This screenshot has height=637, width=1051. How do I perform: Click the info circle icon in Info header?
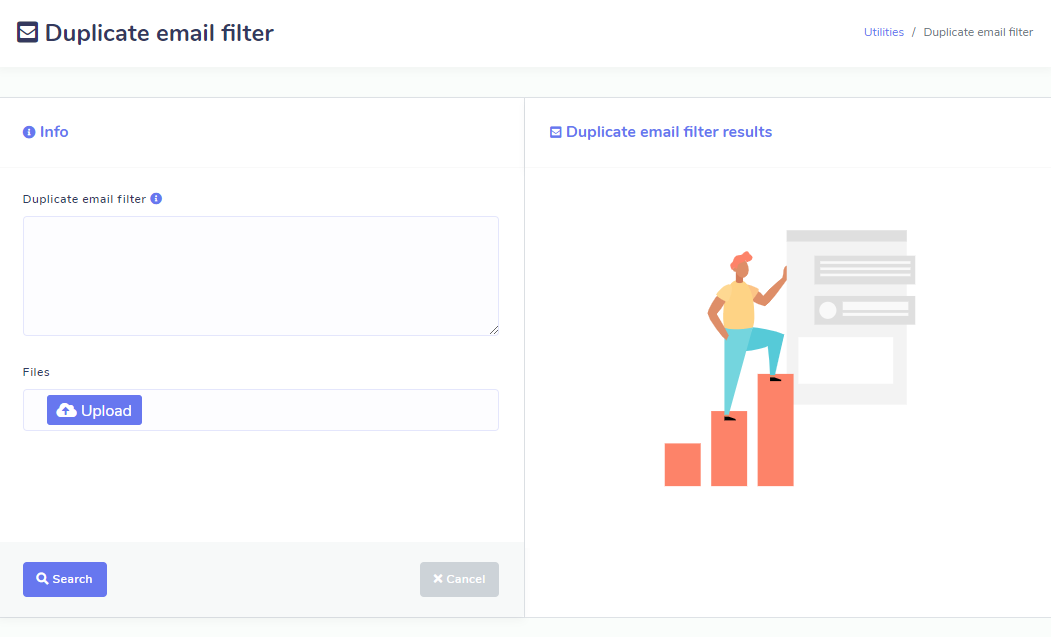coord(29,132)
